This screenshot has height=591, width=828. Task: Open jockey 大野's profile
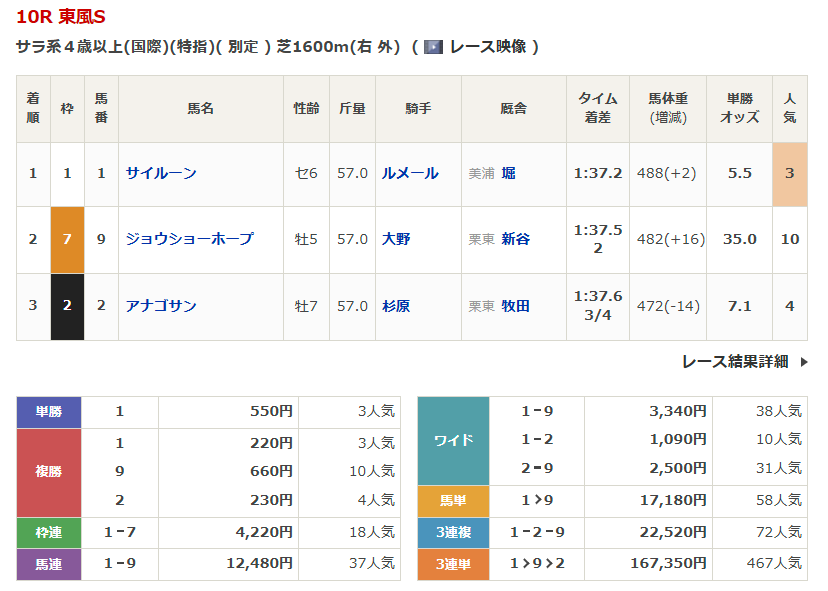click(396, 239)
